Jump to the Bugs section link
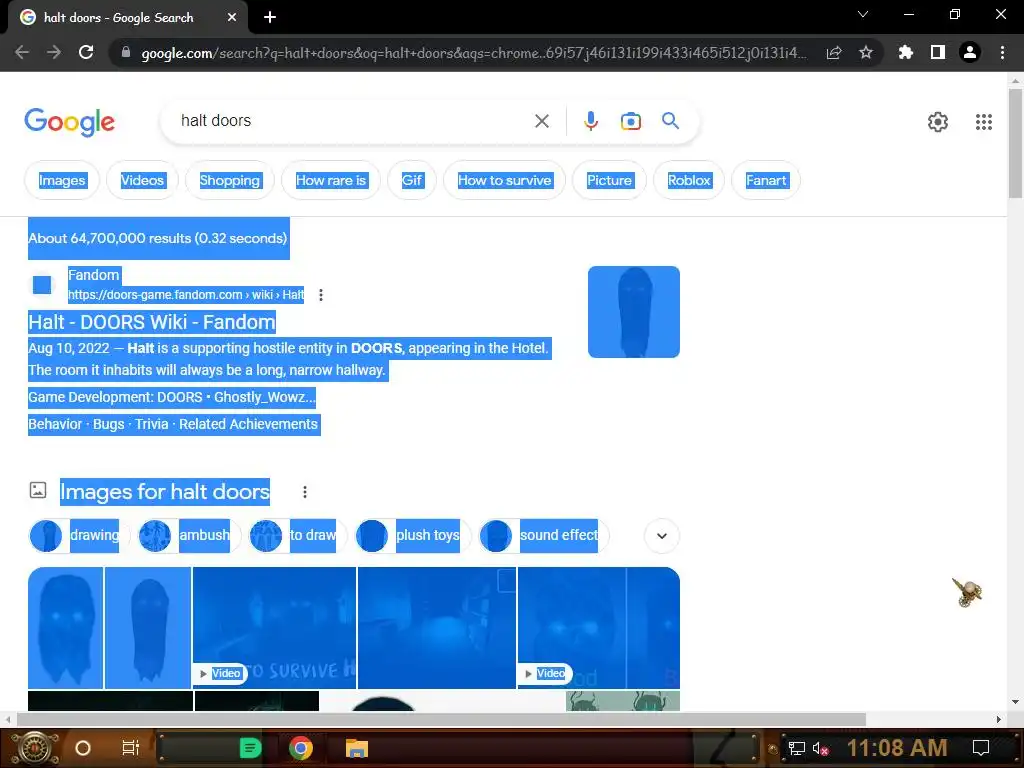This screenshot has height=768, width=1024. 108,424
